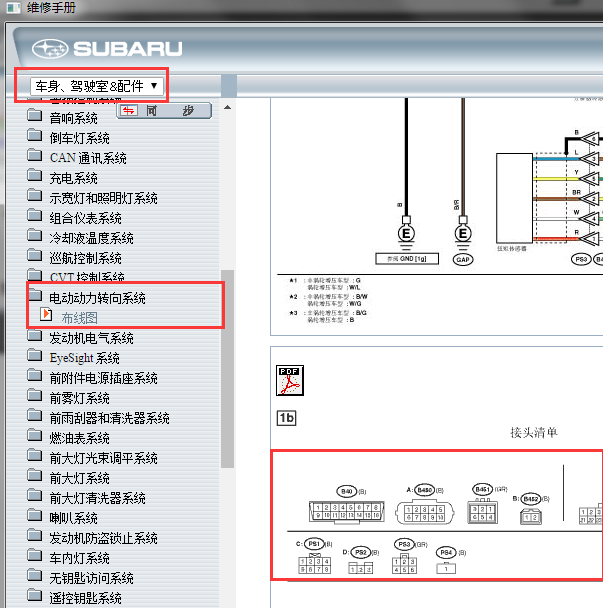Viewport: 603px width, 608px height.
Task: Expand the 车内灯系统 folder icon
Action: [35, 555]
